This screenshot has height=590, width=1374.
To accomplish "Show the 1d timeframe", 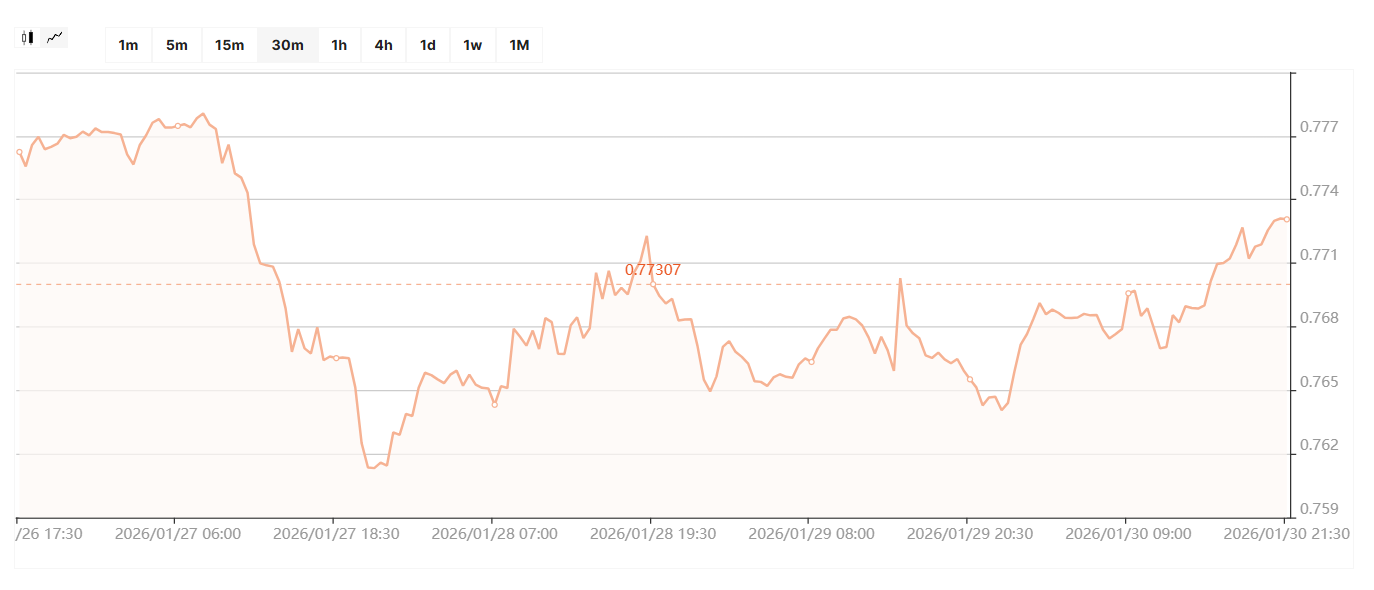I will tap(427, 45).
